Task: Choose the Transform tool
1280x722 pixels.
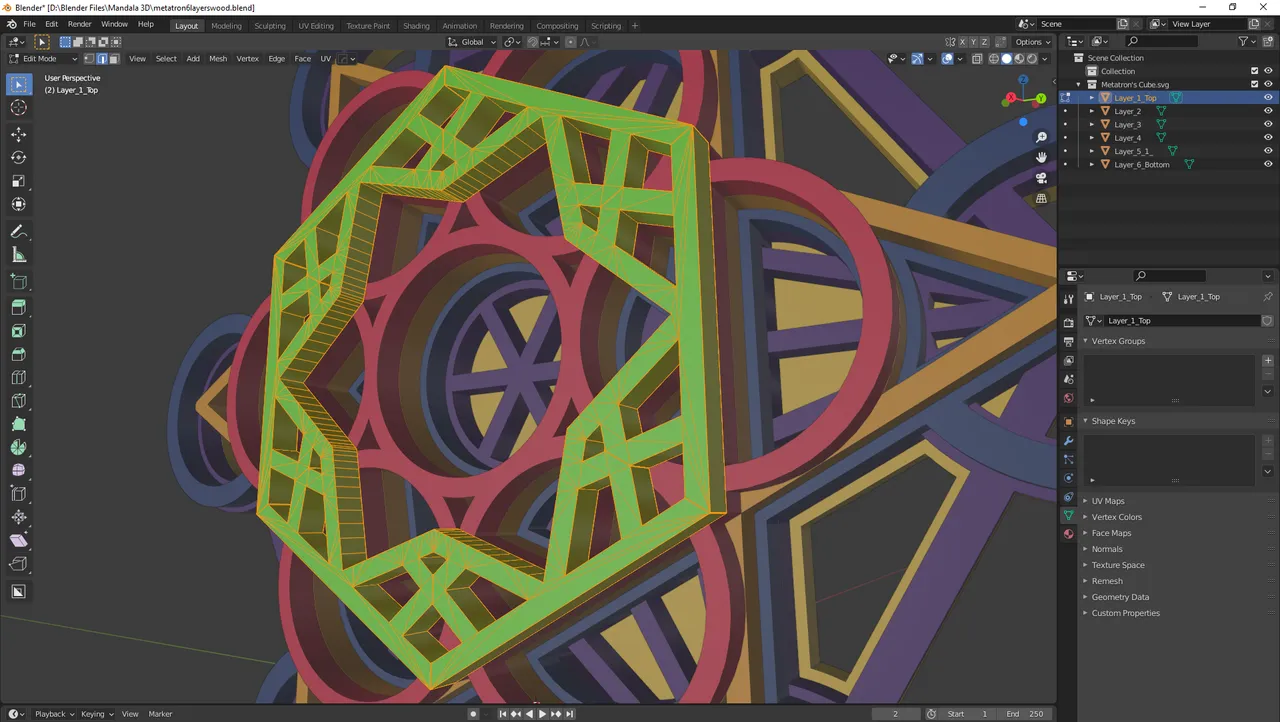Action: click(18, 204)
